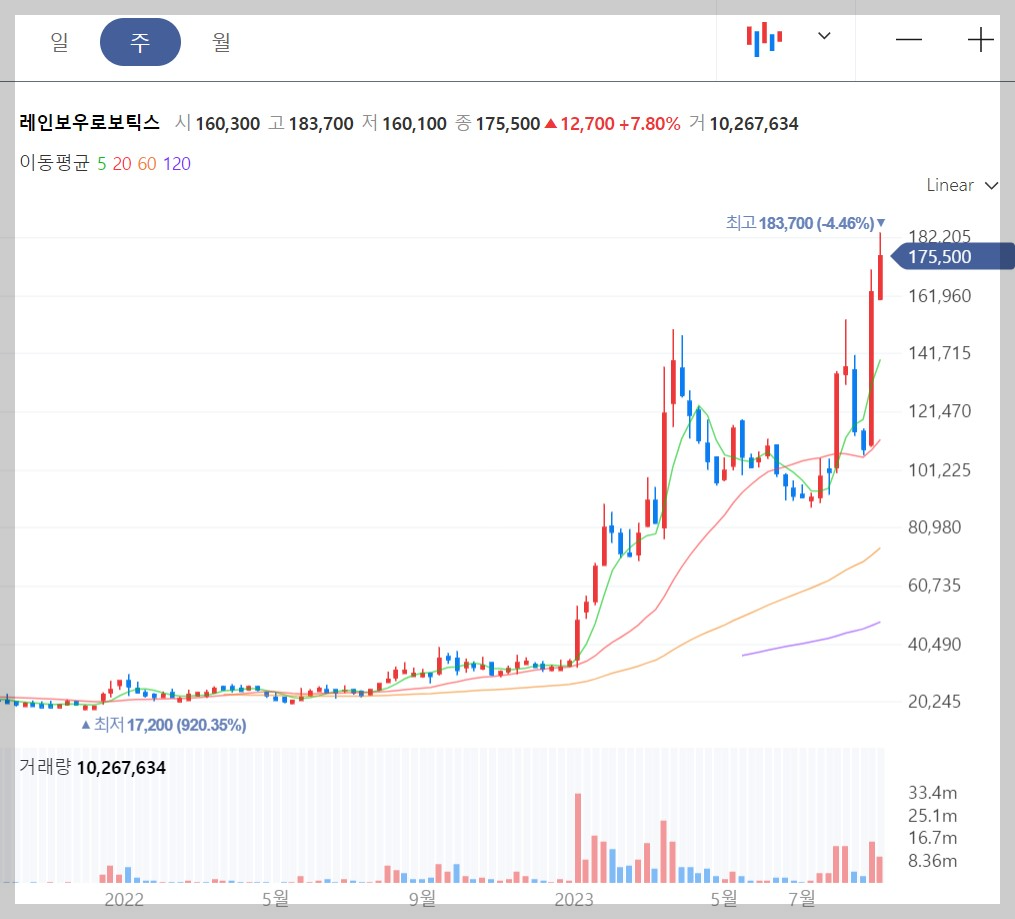
Task: Click the 레인보우로보틱스 stock name
Action: [x=89, y=122]
